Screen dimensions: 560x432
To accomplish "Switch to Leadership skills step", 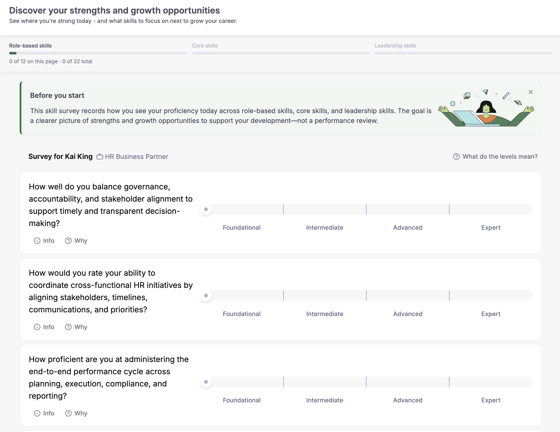I will click(x=395, y=46).
